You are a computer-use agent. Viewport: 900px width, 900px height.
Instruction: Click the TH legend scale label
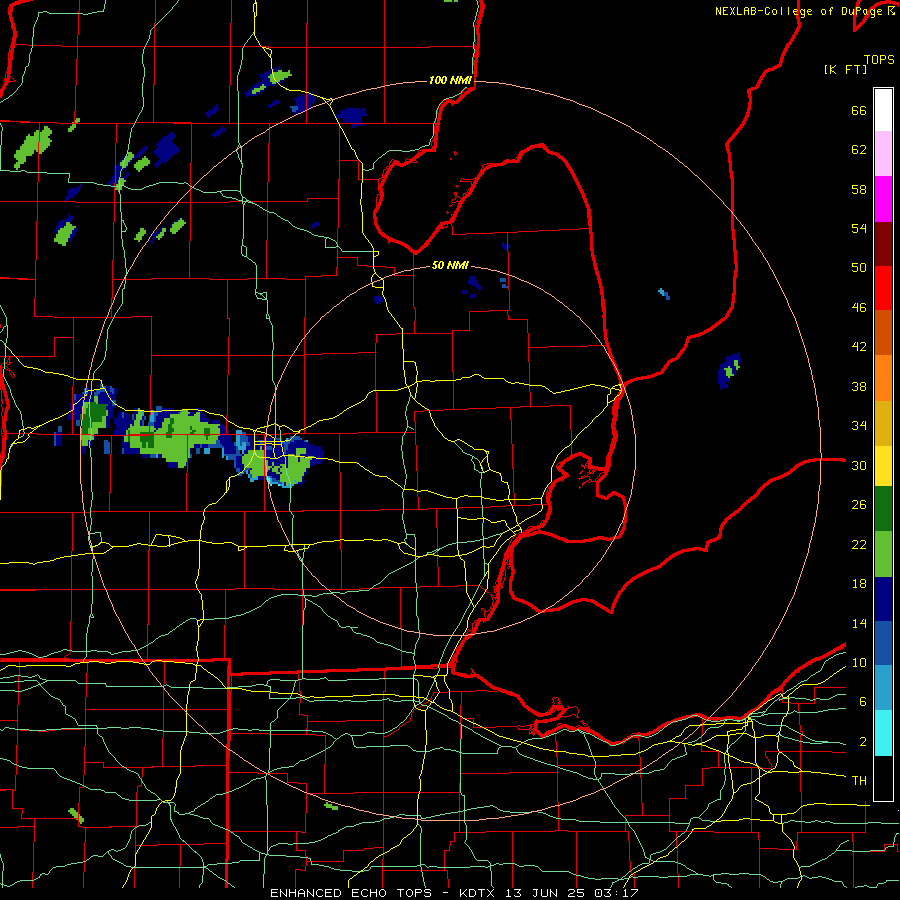(x=859, y=780)
